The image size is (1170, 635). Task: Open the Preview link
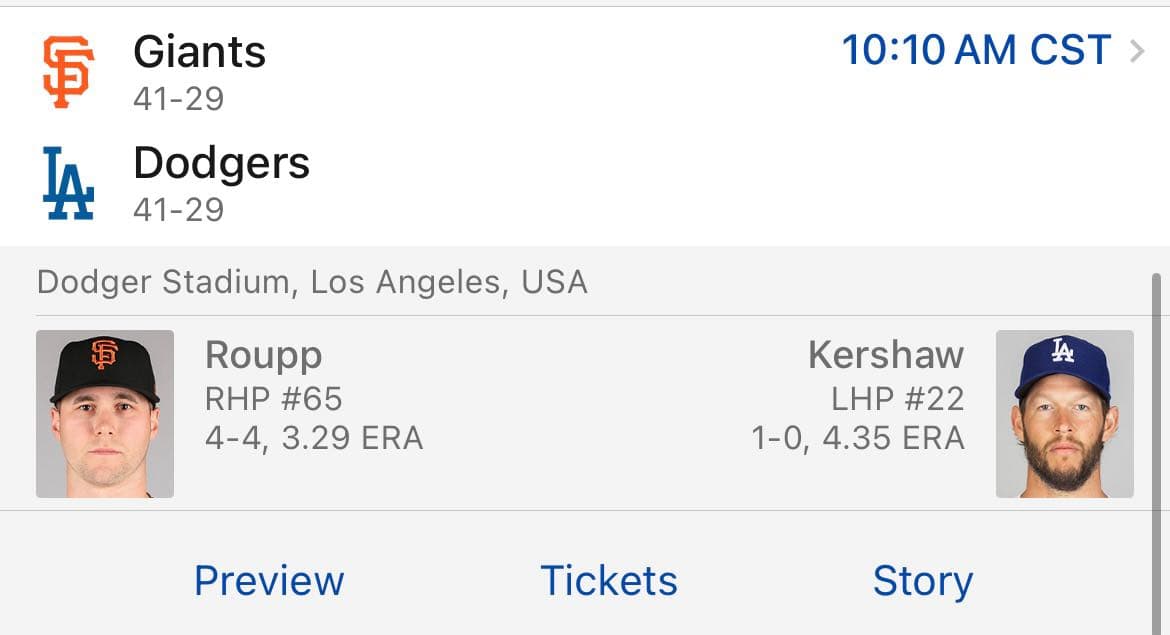coord(269,581)
